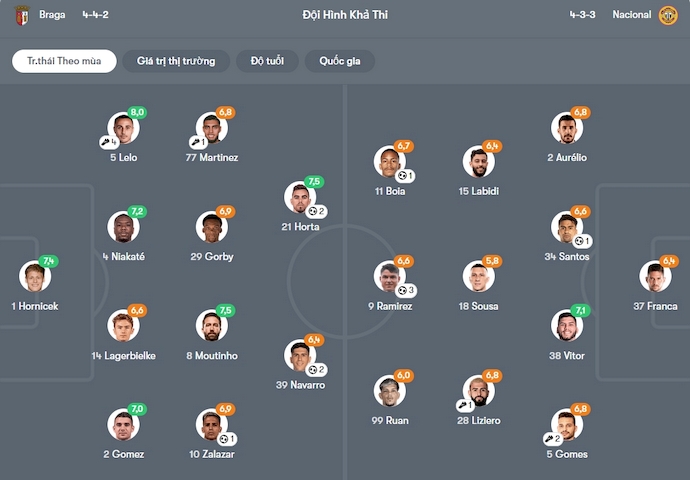The image size is (690, 480).
Task: Select the 'Độ tuổi' filter
Action: (x=267, y=61)
